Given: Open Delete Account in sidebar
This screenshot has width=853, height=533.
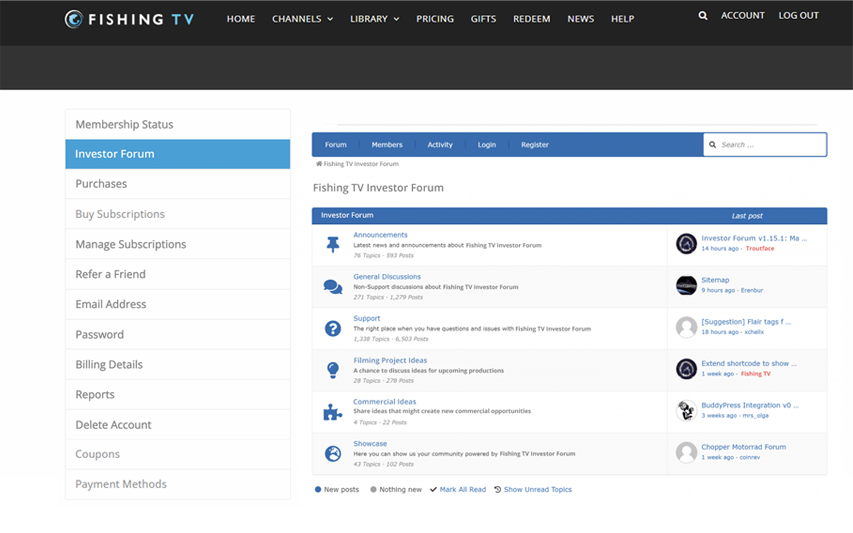Looking at the screenshot, I should [x=178, y=425].
